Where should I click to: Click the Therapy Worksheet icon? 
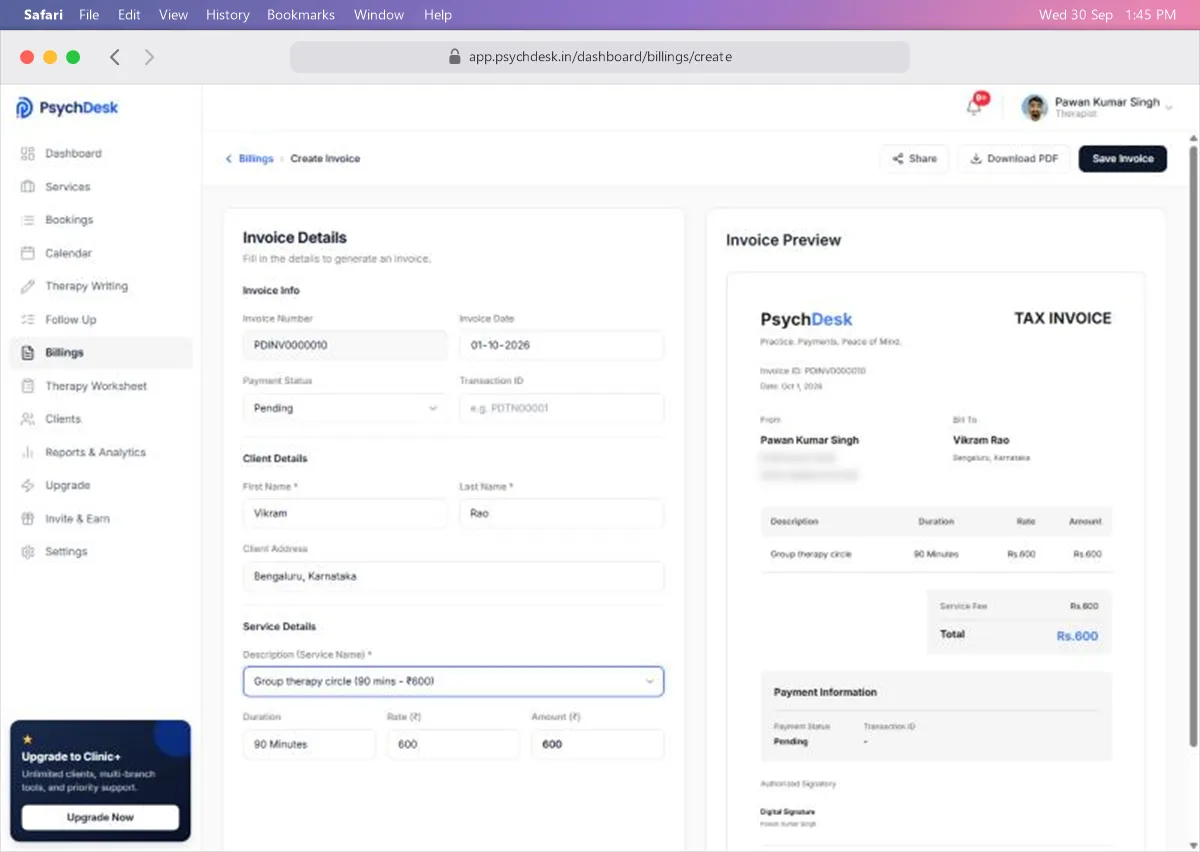point(28,386)
